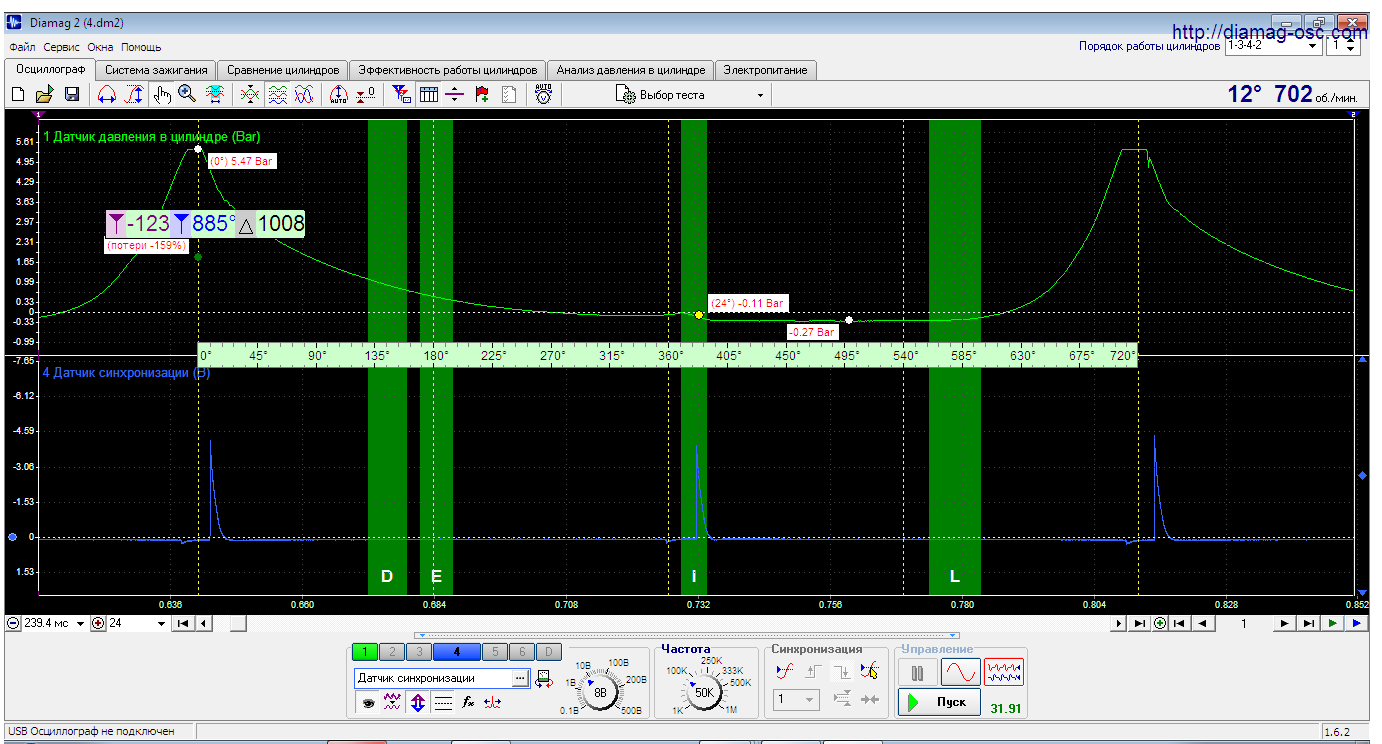Open the sync channel dropdown showing 1
This screenshot has width=1382, height=744.
pos(796,700)
